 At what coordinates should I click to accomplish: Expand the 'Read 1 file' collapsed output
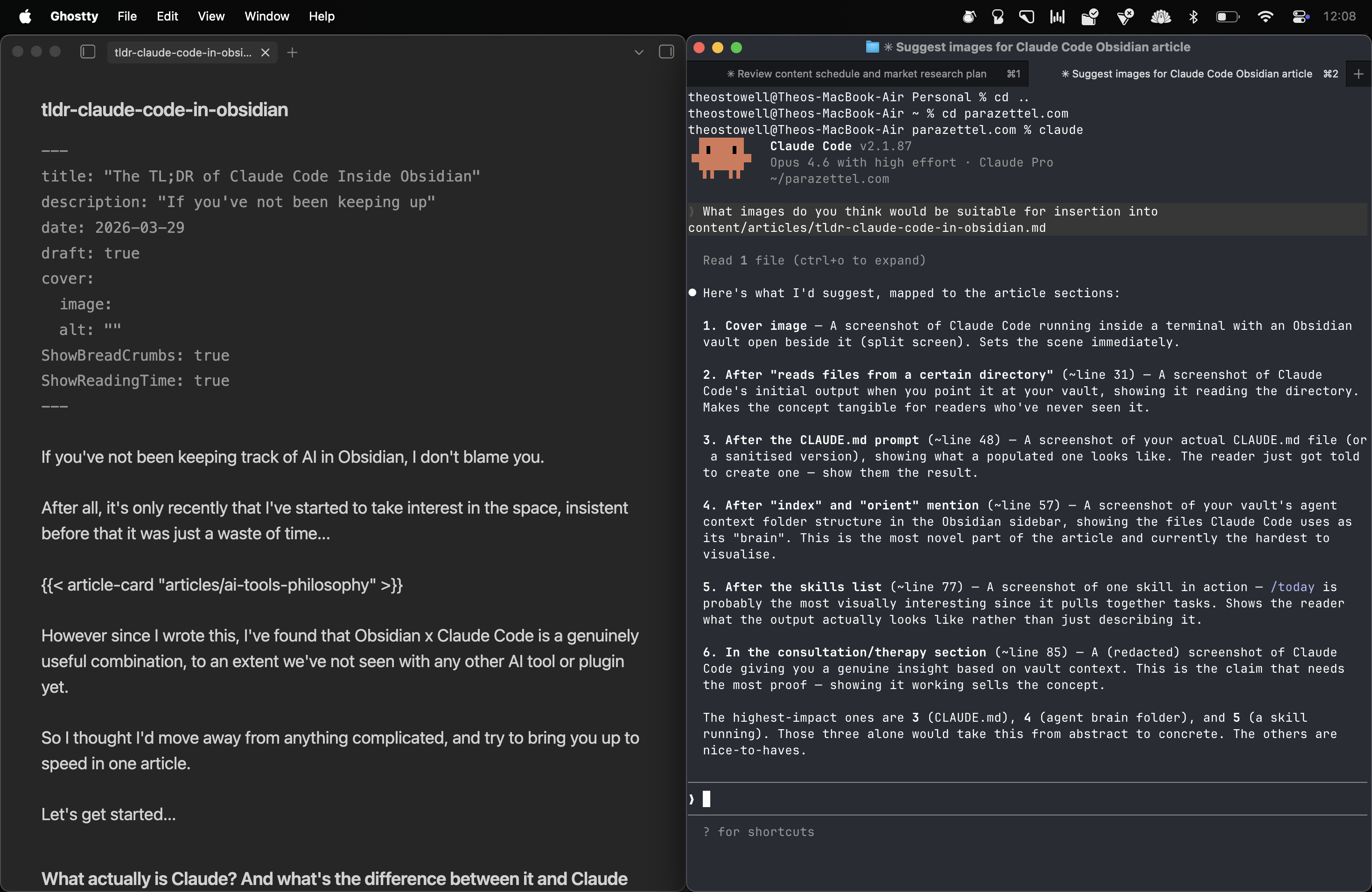[813, 260]
